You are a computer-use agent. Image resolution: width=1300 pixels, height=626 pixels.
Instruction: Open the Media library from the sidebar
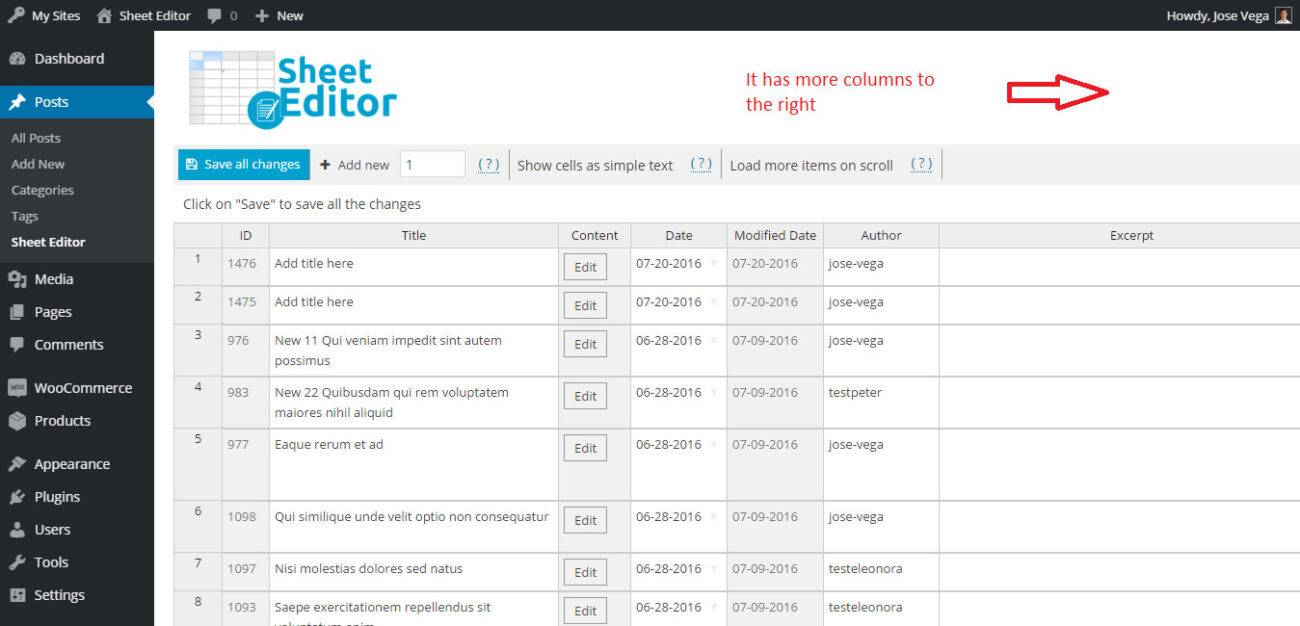(x=16, y=279)
